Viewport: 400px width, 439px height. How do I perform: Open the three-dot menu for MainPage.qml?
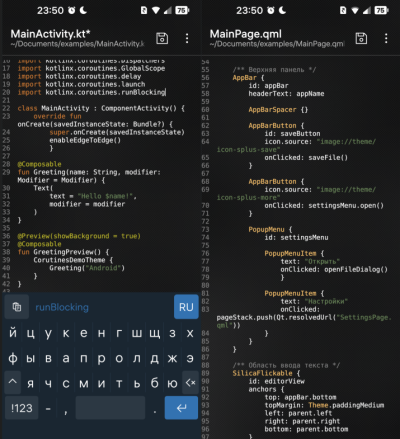tap(386, 38)
